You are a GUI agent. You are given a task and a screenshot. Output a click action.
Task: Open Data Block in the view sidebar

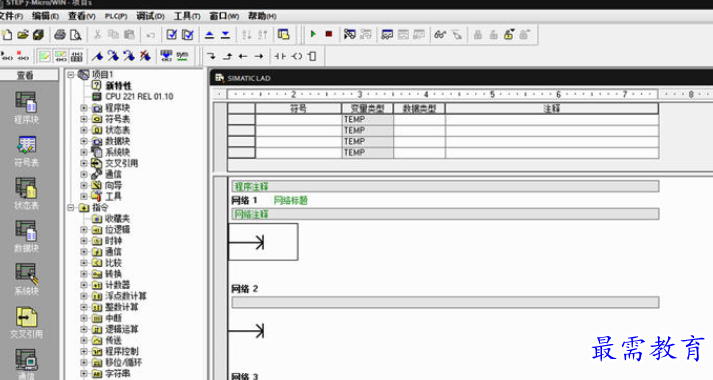click(26, 236)
